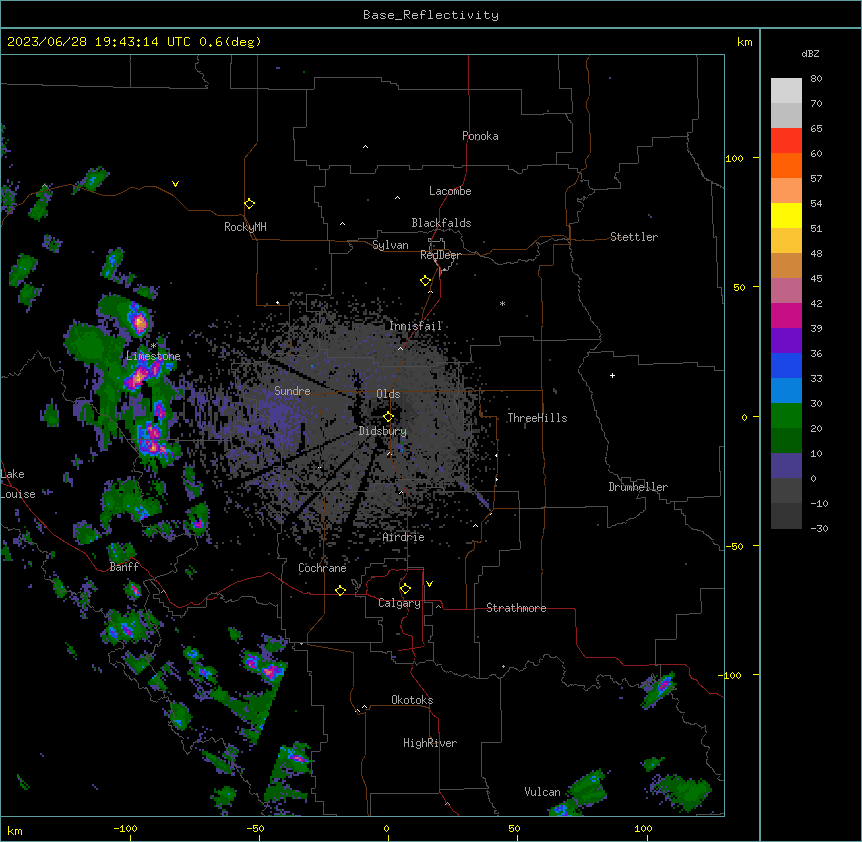Click the Drumheller label
The image size is (862, 842).
pyautogui.click(x=638, y=487)
